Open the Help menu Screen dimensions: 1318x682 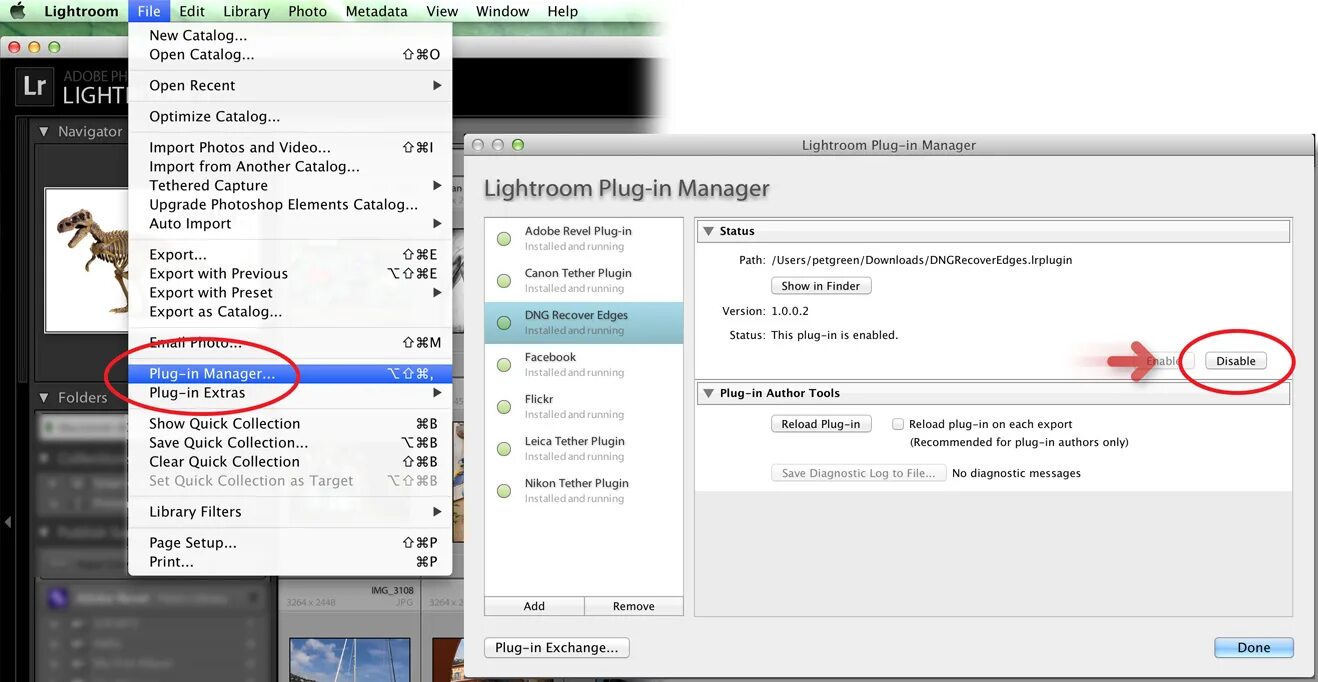pyautogui.click(x=562, y=11)
